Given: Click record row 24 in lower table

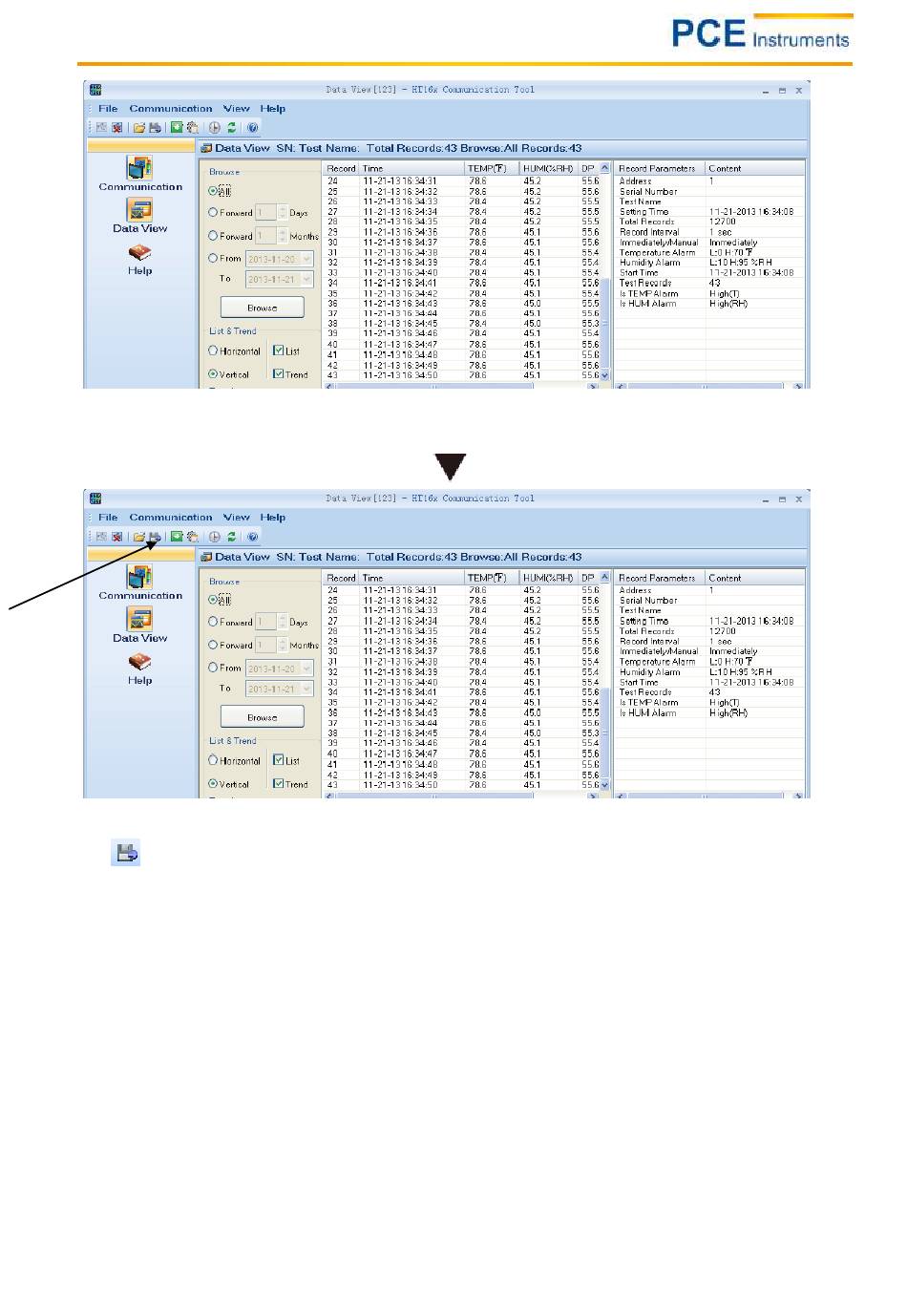Looking at the screenshot, I should (x=462, y=590).
